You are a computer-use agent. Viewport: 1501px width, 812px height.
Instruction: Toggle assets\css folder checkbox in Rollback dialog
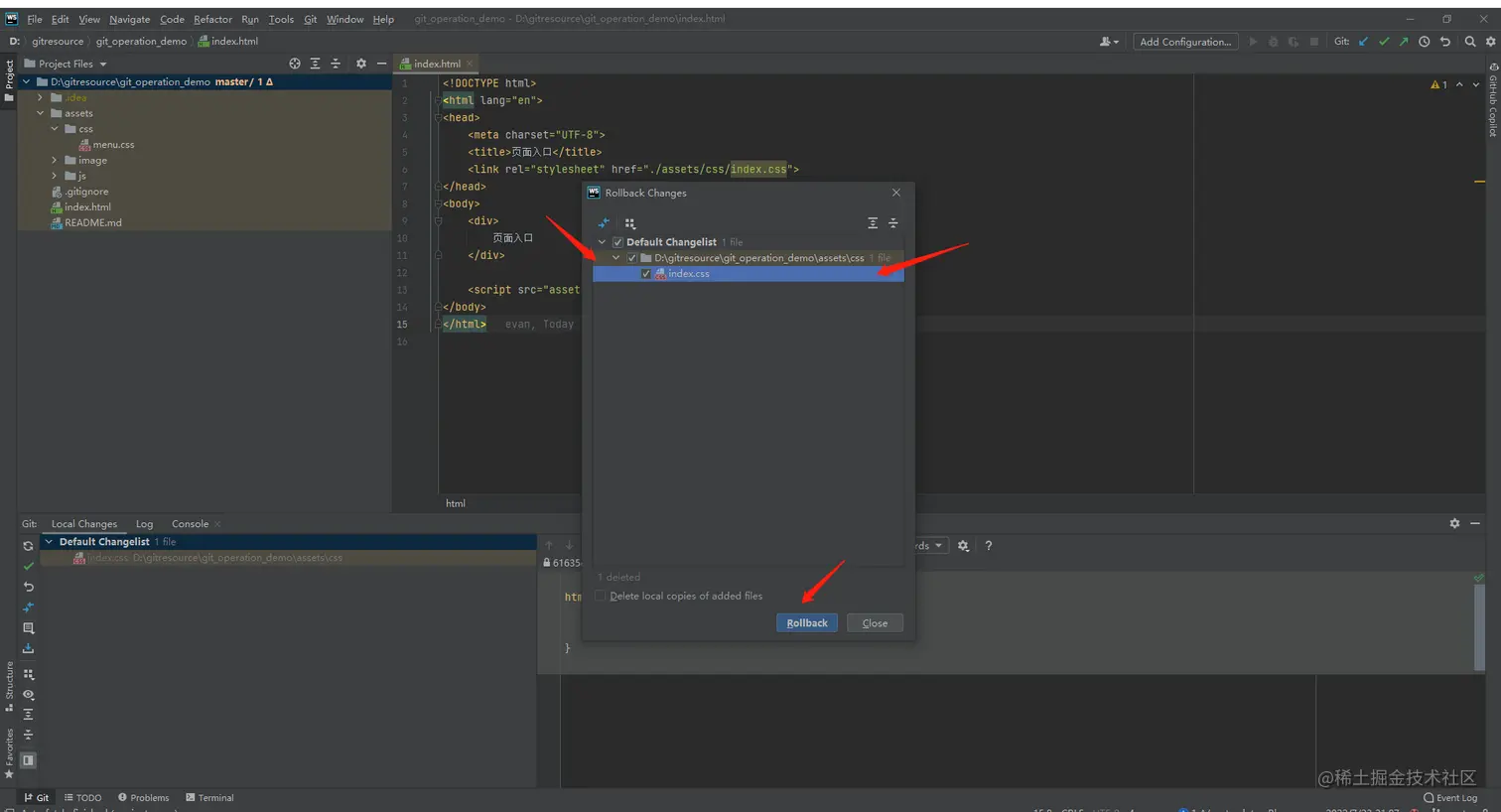click(x=631, y=258)
